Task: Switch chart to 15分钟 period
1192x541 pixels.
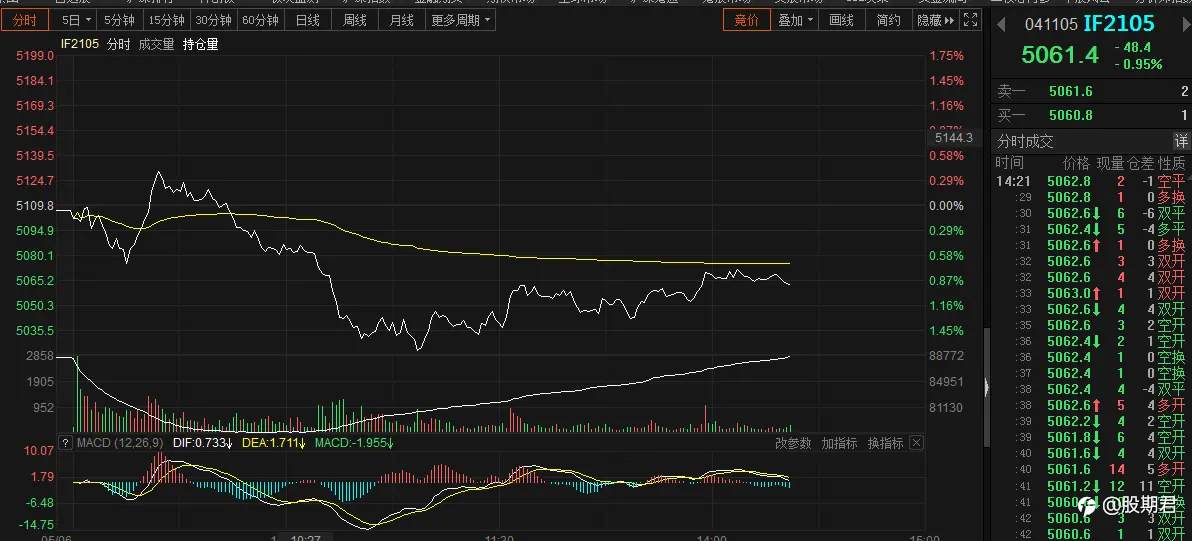Action: tap(166, 21)
